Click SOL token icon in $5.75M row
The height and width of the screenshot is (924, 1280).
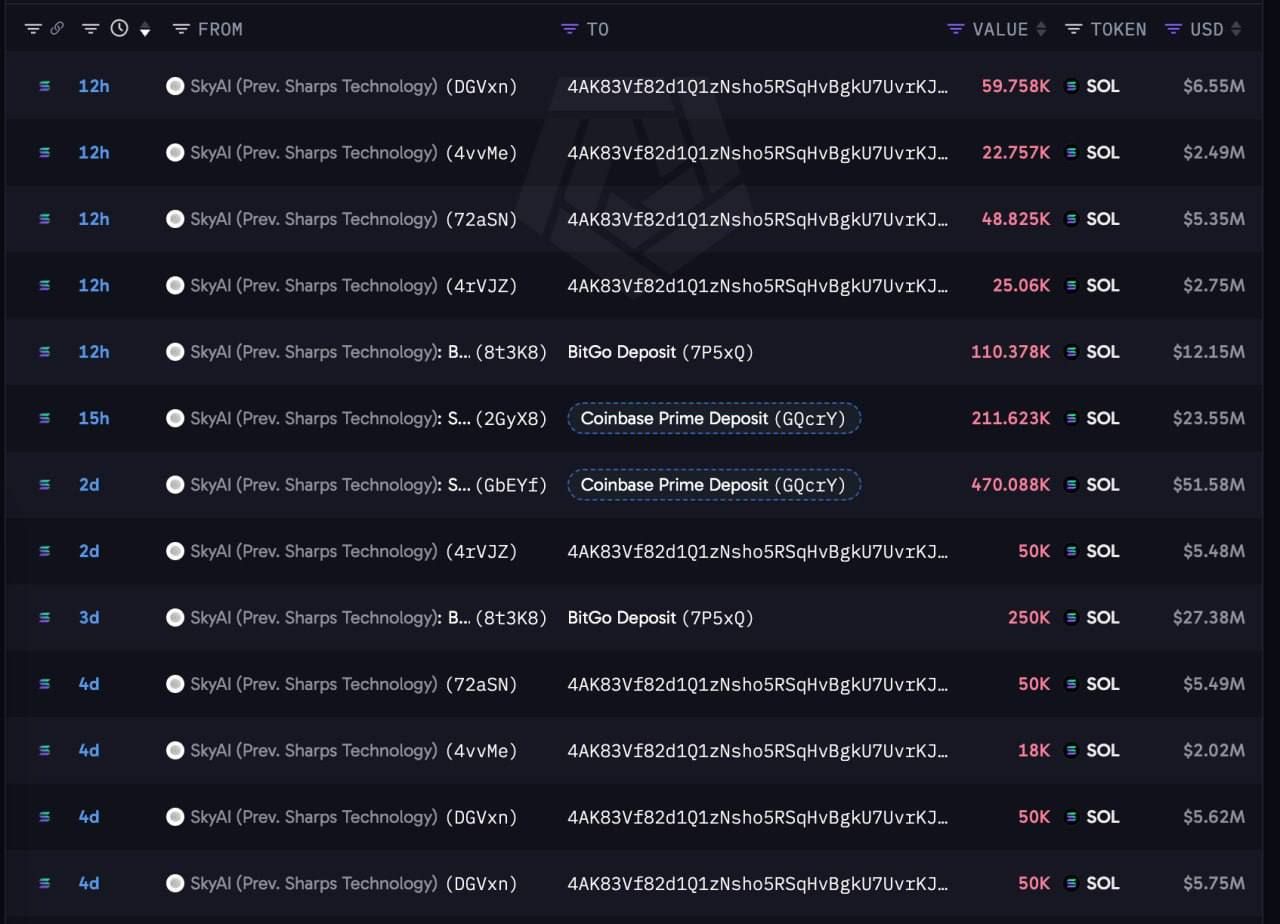pyautogui.click(x=1072, y=883)
